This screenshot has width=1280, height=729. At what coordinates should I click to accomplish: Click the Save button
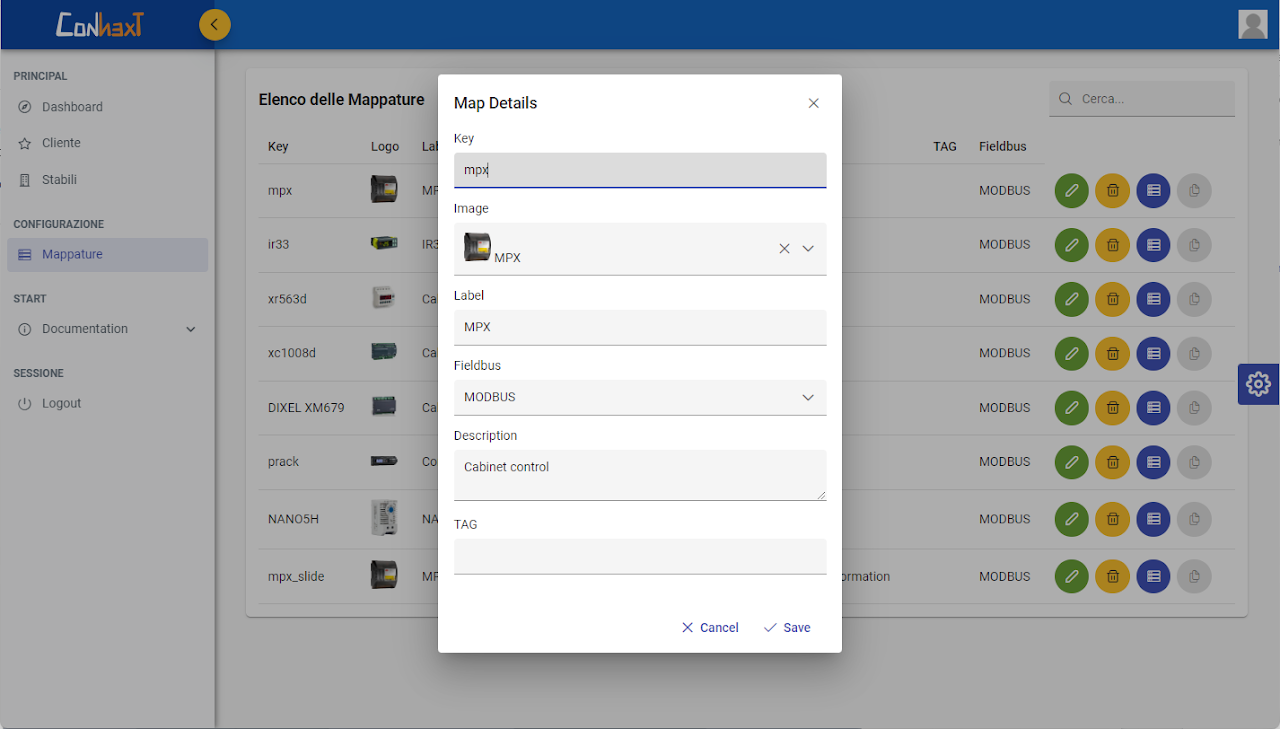[x=787, y=628]
